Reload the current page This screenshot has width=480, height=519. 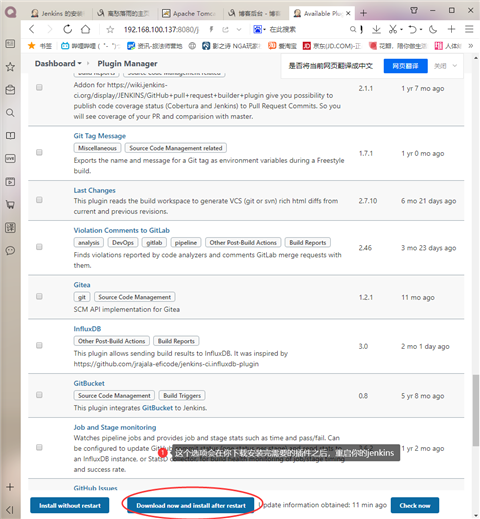pyautogui.click(x=67, y=29)
